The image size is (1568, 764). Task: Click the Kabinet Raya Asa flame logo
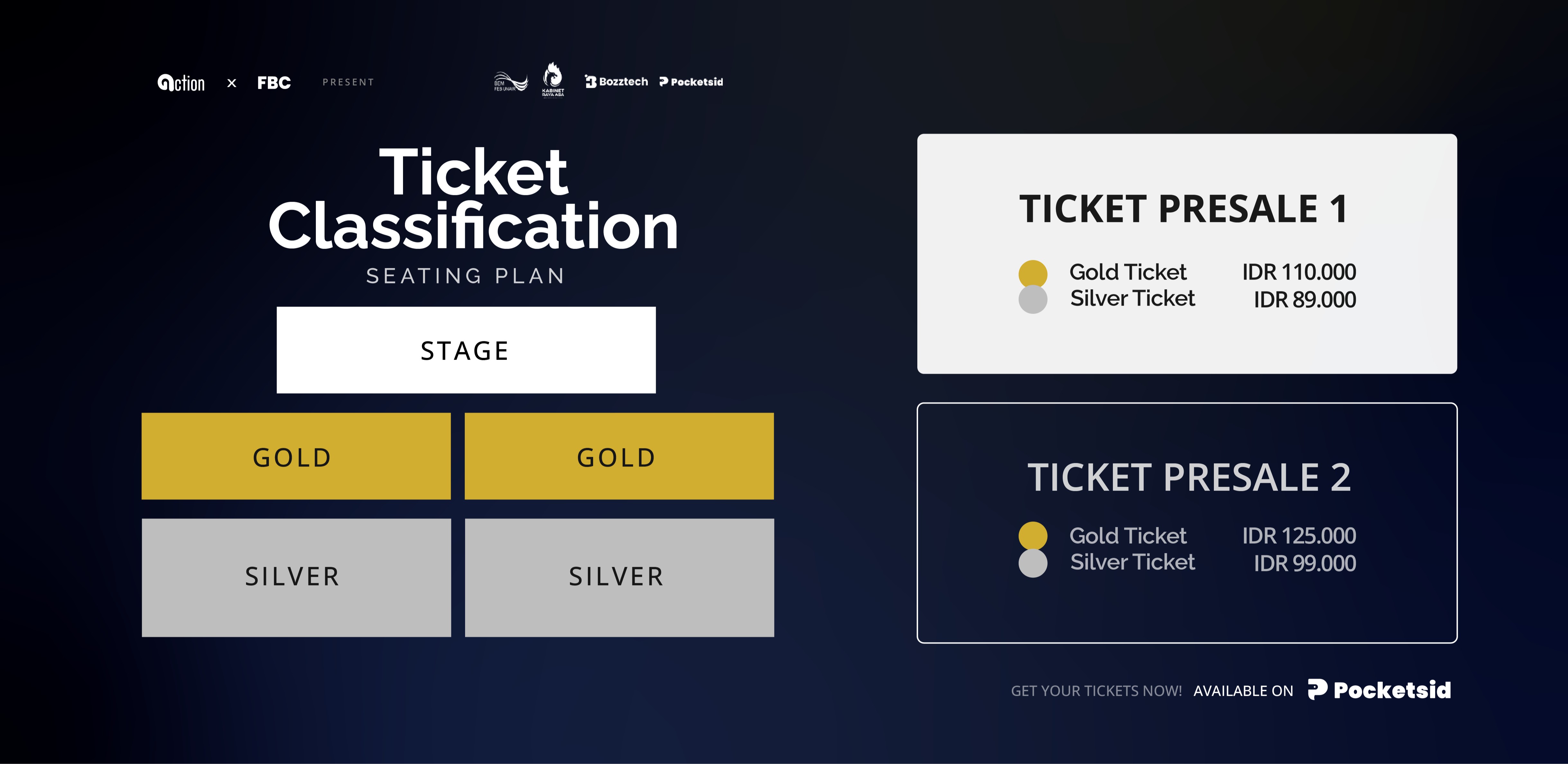pos(553,80)
